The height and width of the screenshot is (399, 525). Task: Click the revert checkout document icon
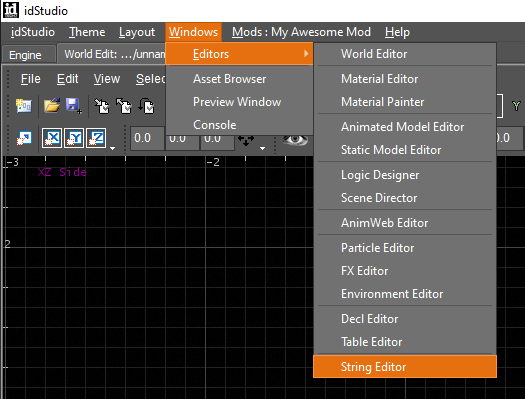click(x=146, y=106)
